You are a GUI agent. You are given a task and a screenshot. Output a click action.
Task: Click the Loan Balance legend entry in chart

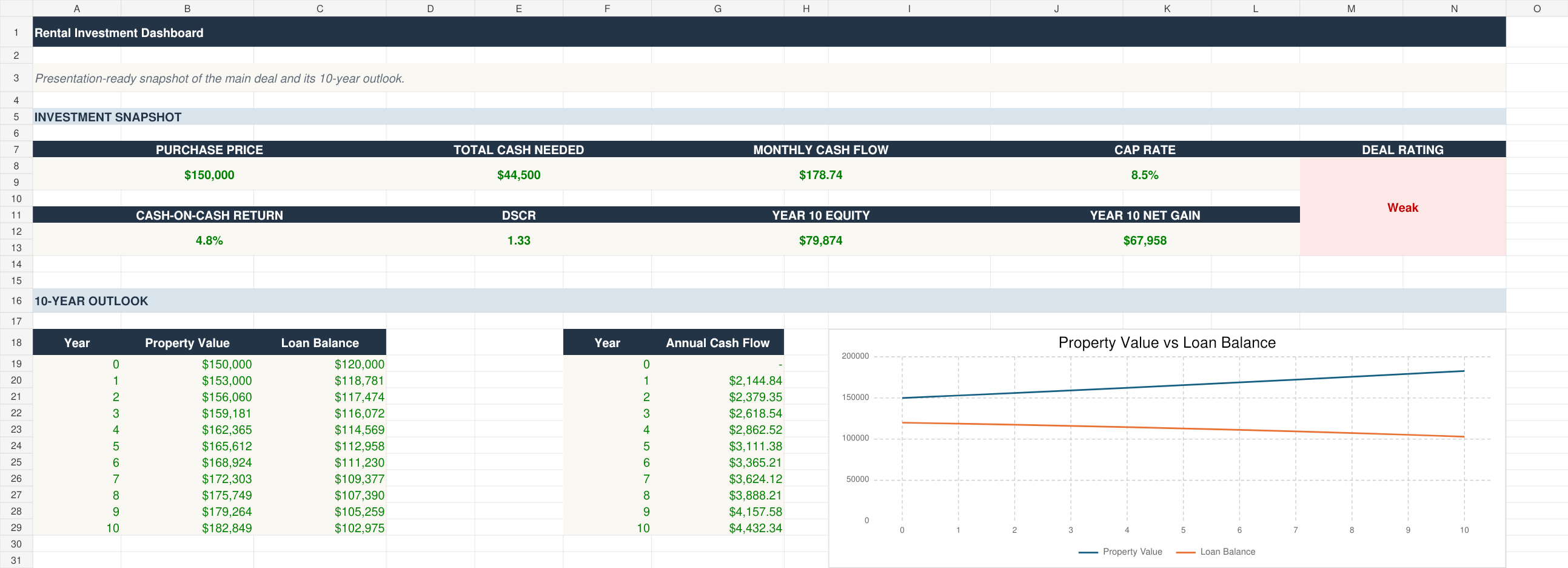pyautogui.click(x=1215, y=552)
